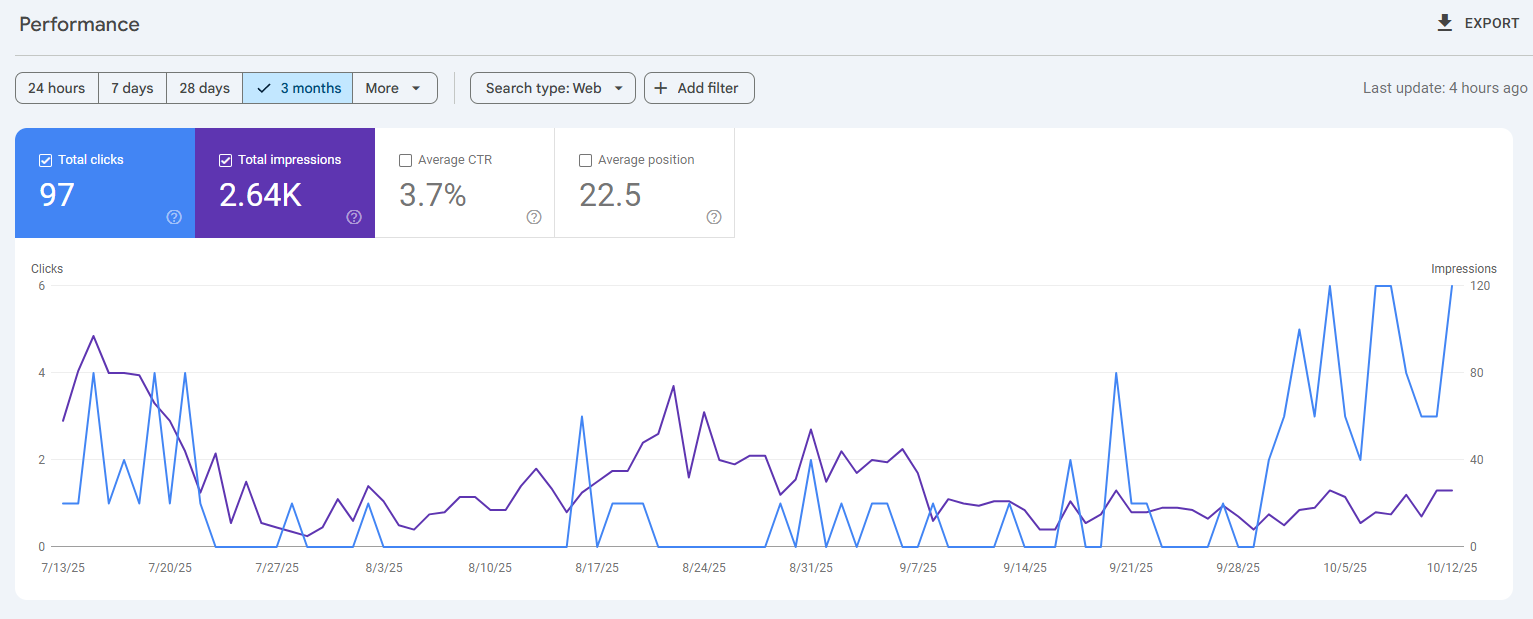Uncheck the Total impressions checkbox
This screenshot has height=619, width=1533.
(225, 160)
